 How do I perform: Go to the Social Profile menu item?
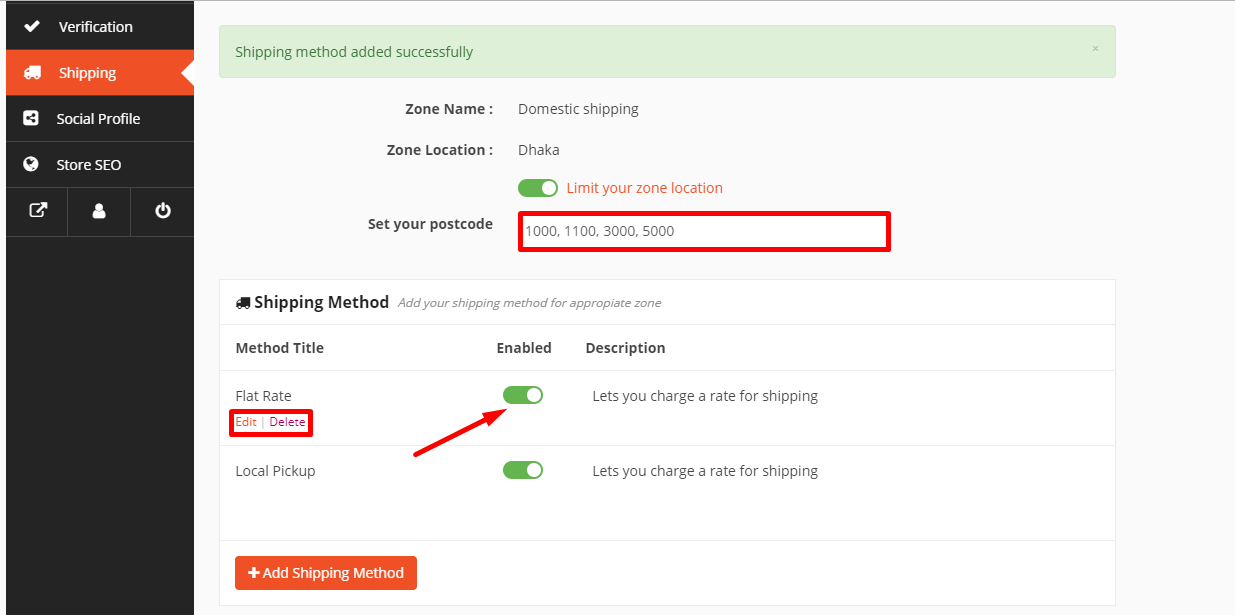coord(98,119)
